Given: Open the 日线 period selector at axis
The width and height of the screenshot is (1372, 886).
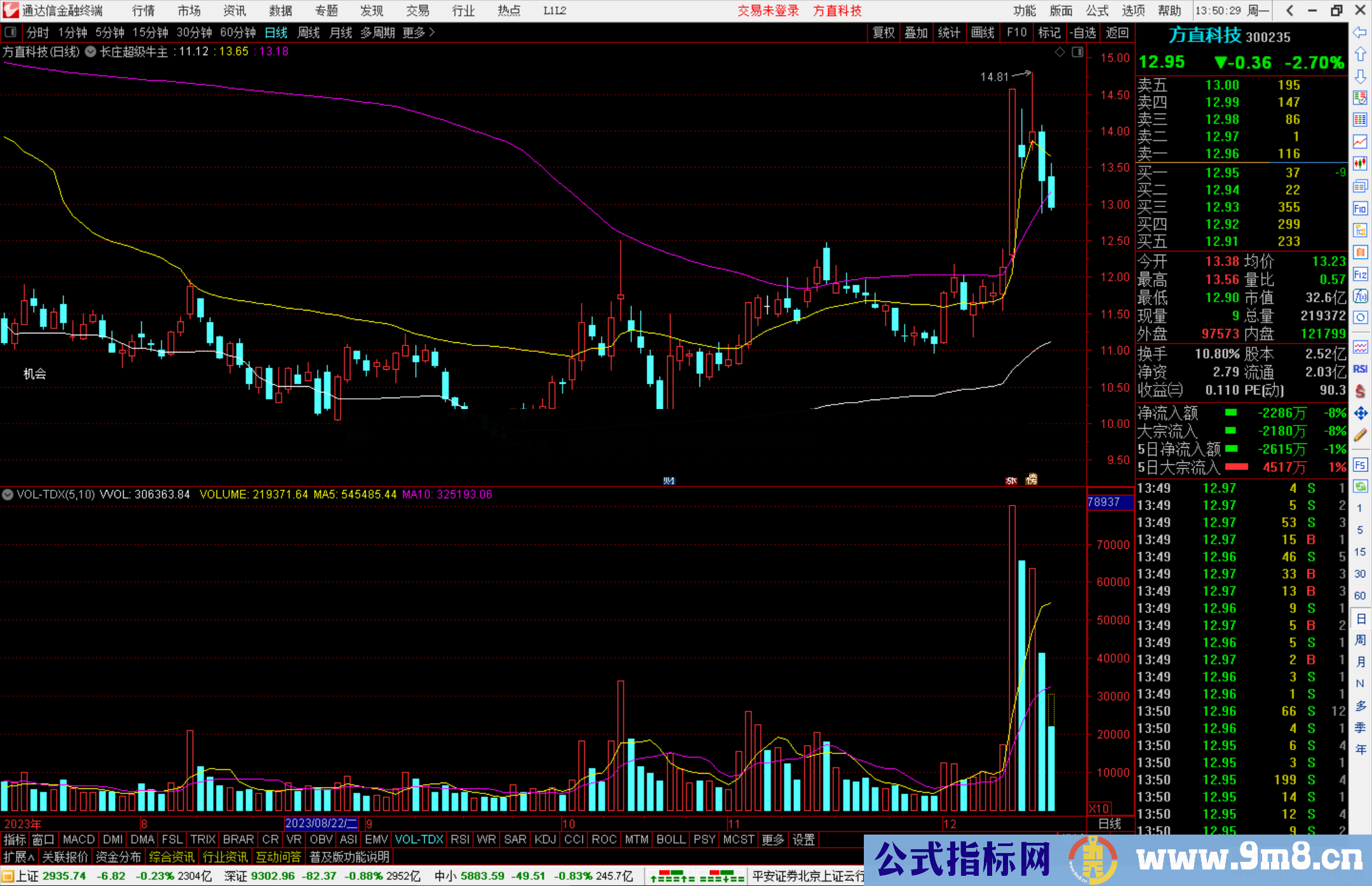Looking at the screenshot, I should tap(1110, 824).
